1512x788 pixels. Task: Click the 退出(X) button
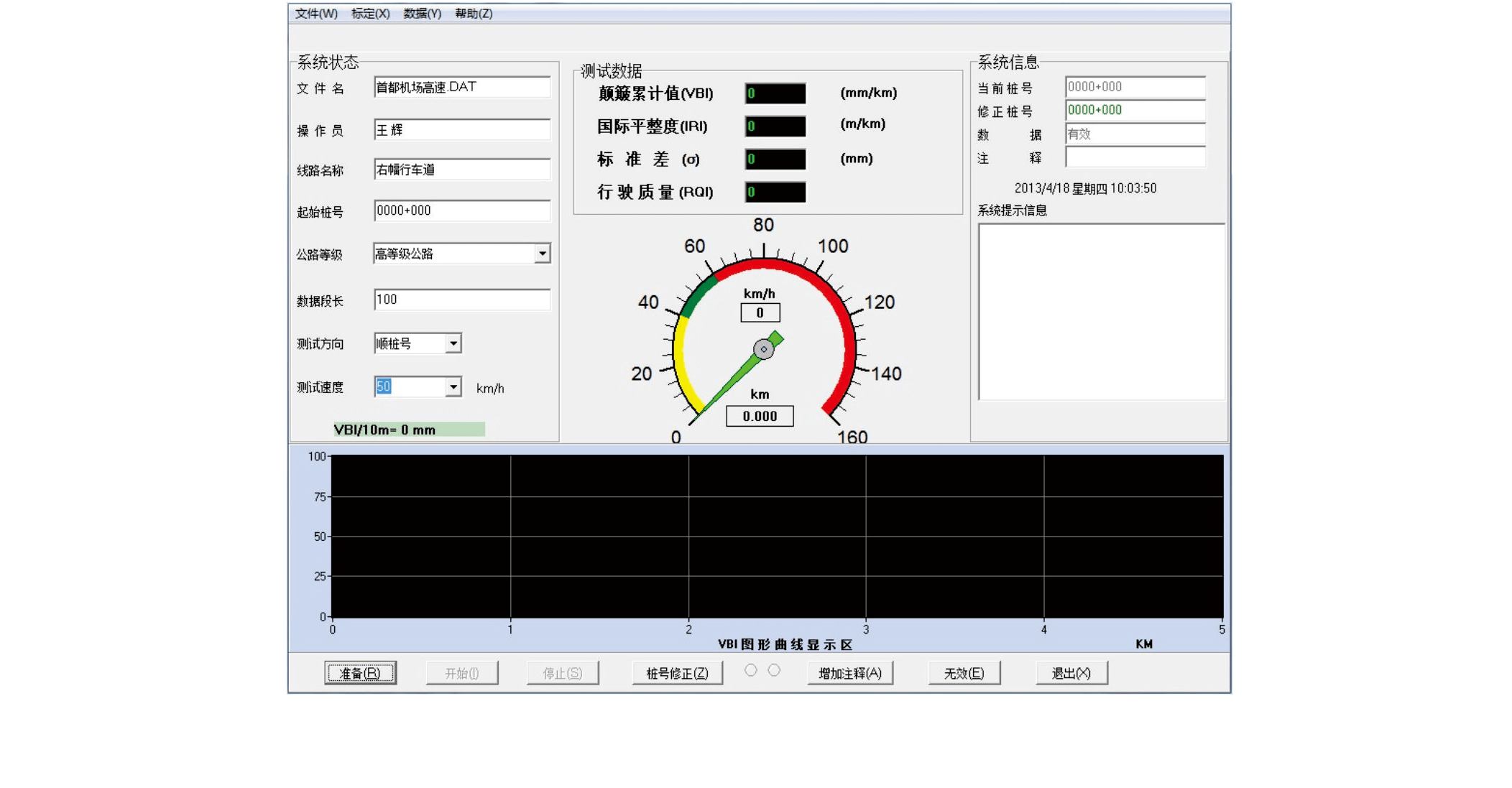pyautogui.click(x=1071, y=673)
